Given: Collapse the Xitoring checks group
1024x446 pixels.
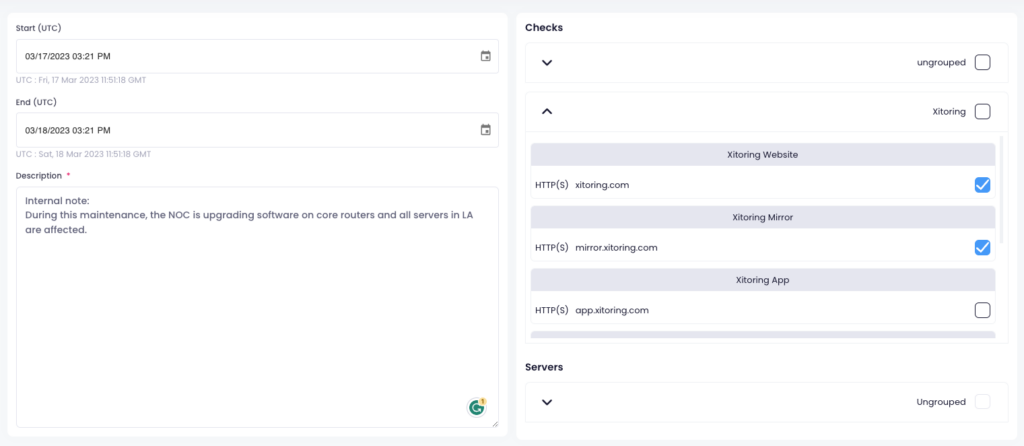Looking at the screenshot, I should pos(547,112).
